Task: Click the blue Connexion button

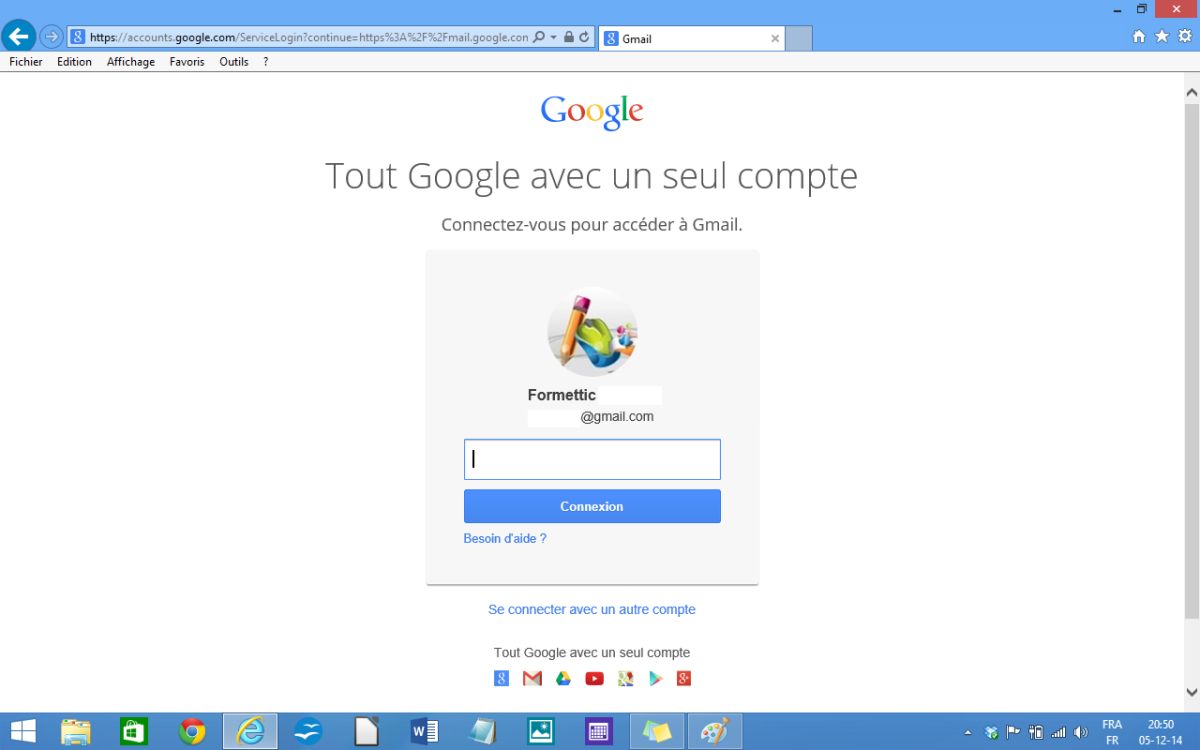Action: 592,506
